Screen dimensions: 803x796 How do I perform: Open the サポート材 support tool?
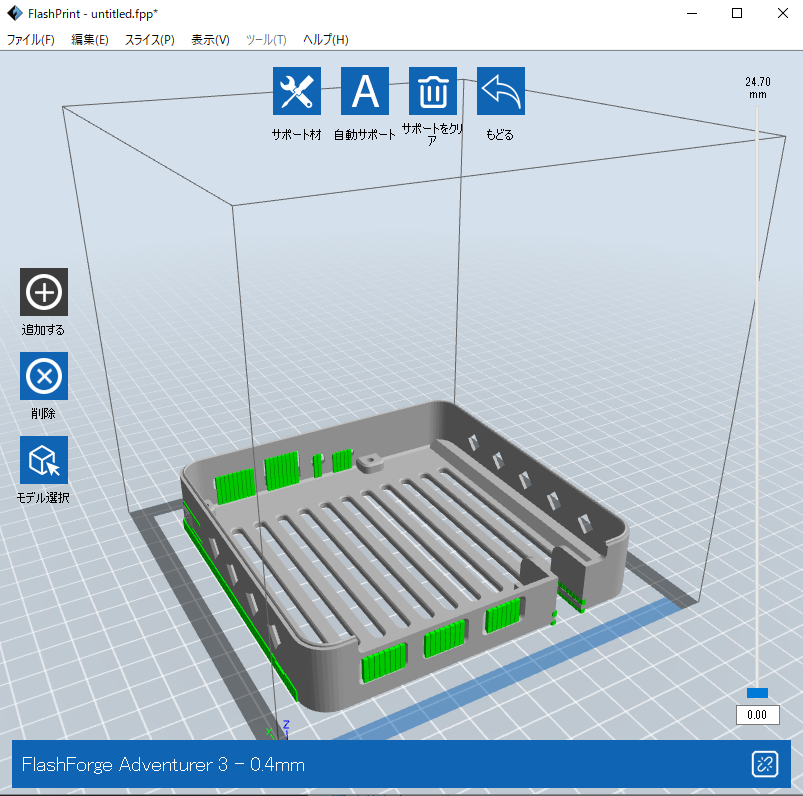coord(297,92)
